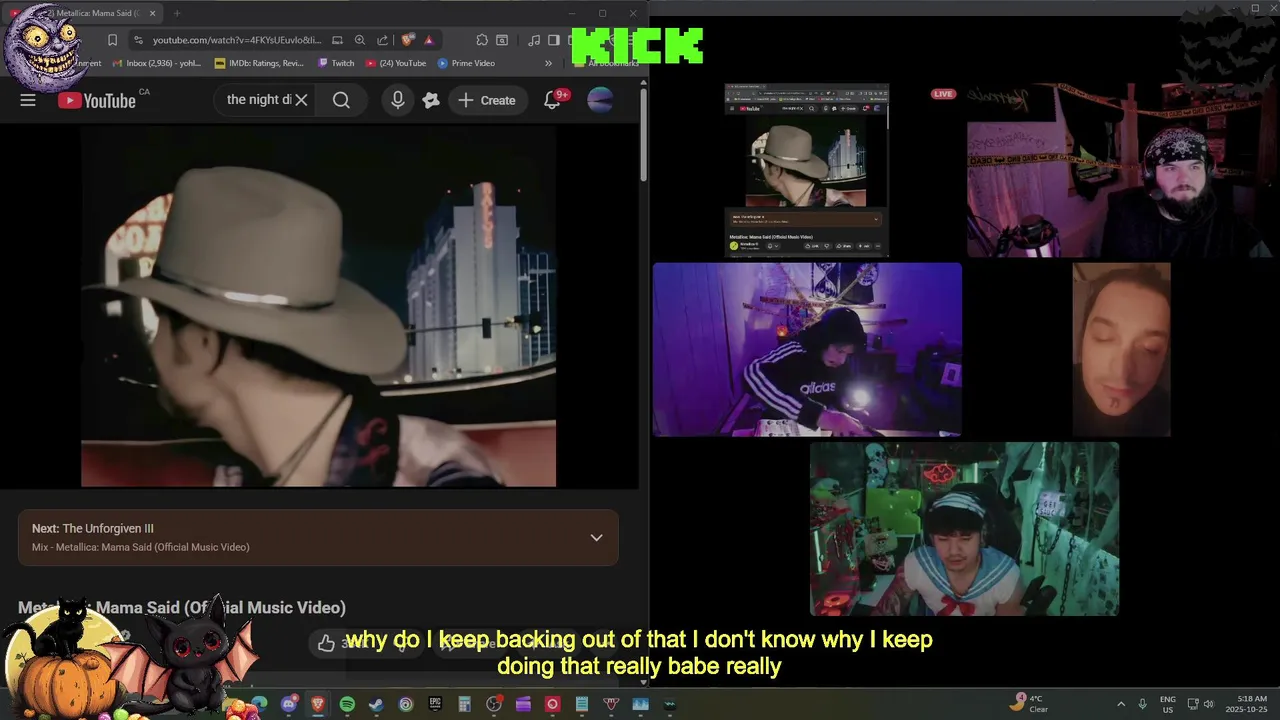Select the bandana streamer camera with LIVE badge
This screenshot has height=720, width=1280.
pos(1118,170)
